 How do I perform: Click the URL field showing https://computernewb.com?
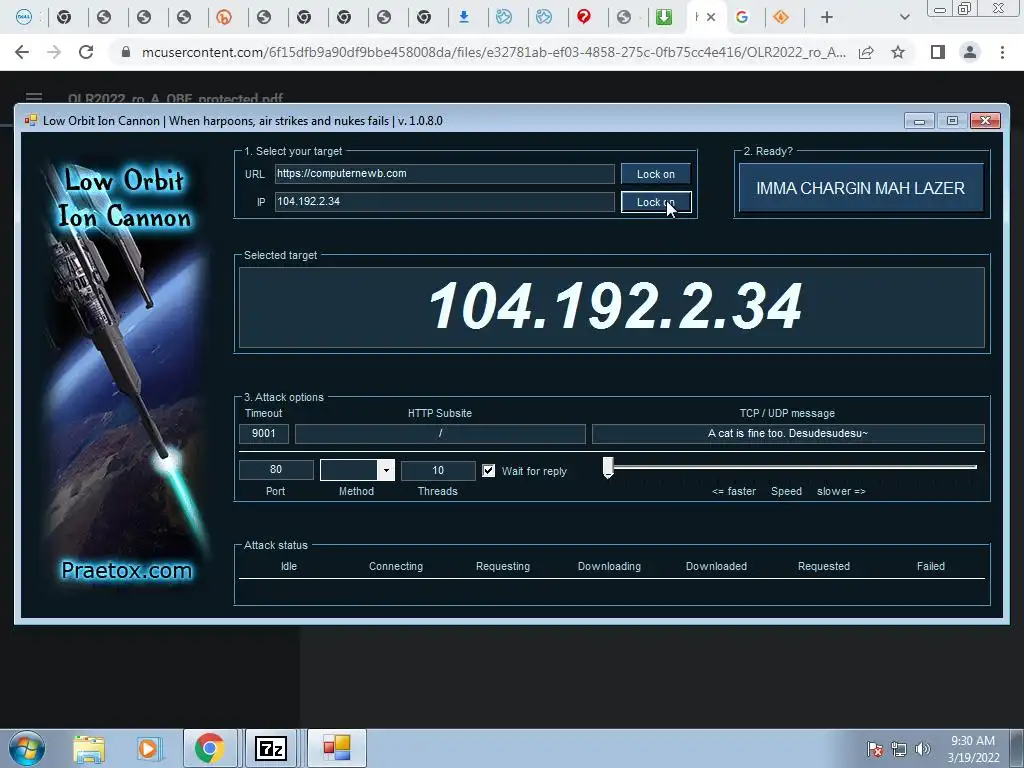click(444, 174)
